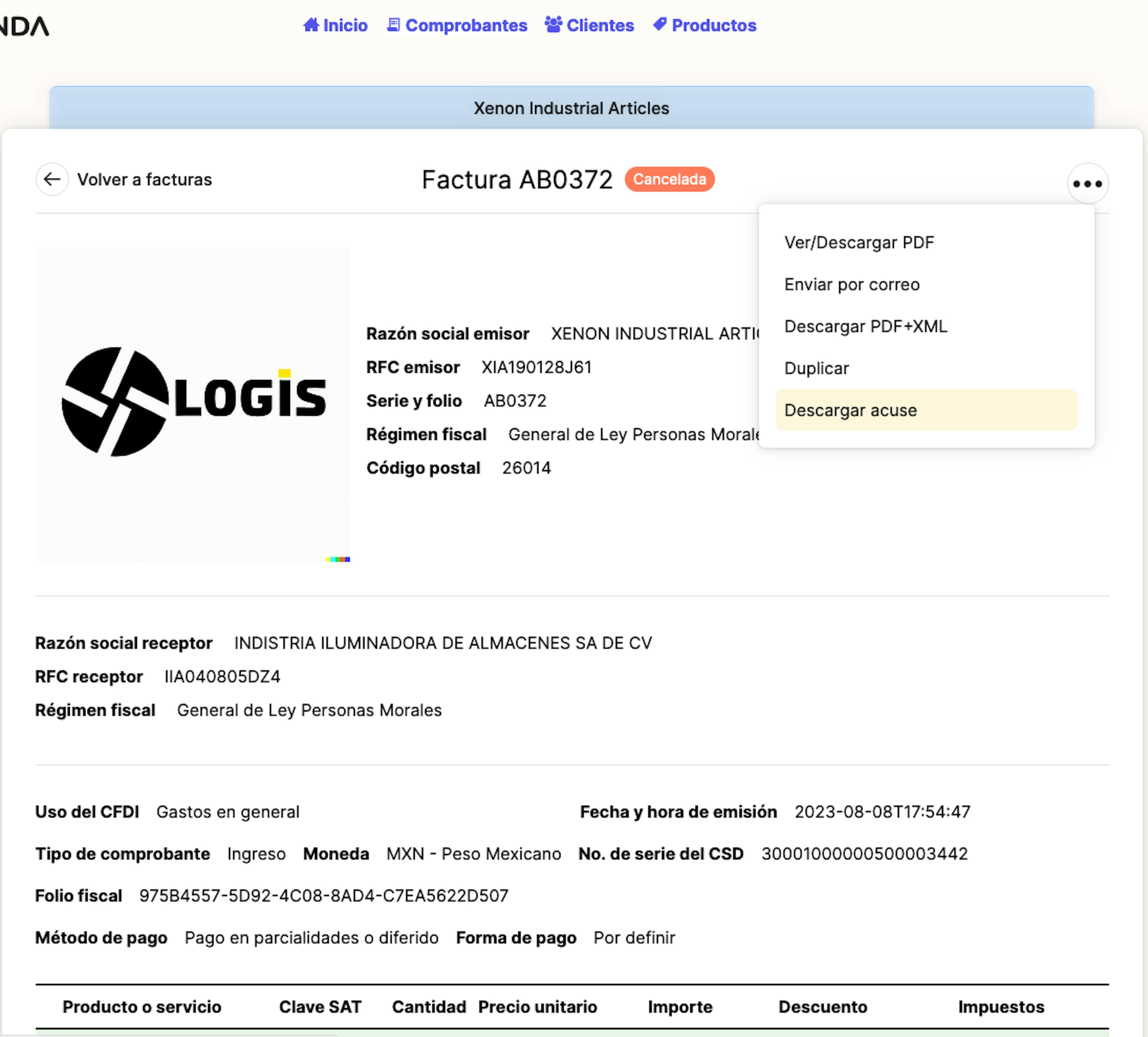Image resolution: width=1148 pixels, height=1037 pixels.
Task: Click Producto o servicio column header
Action: pyautogui.click(x=142, y=1007)
